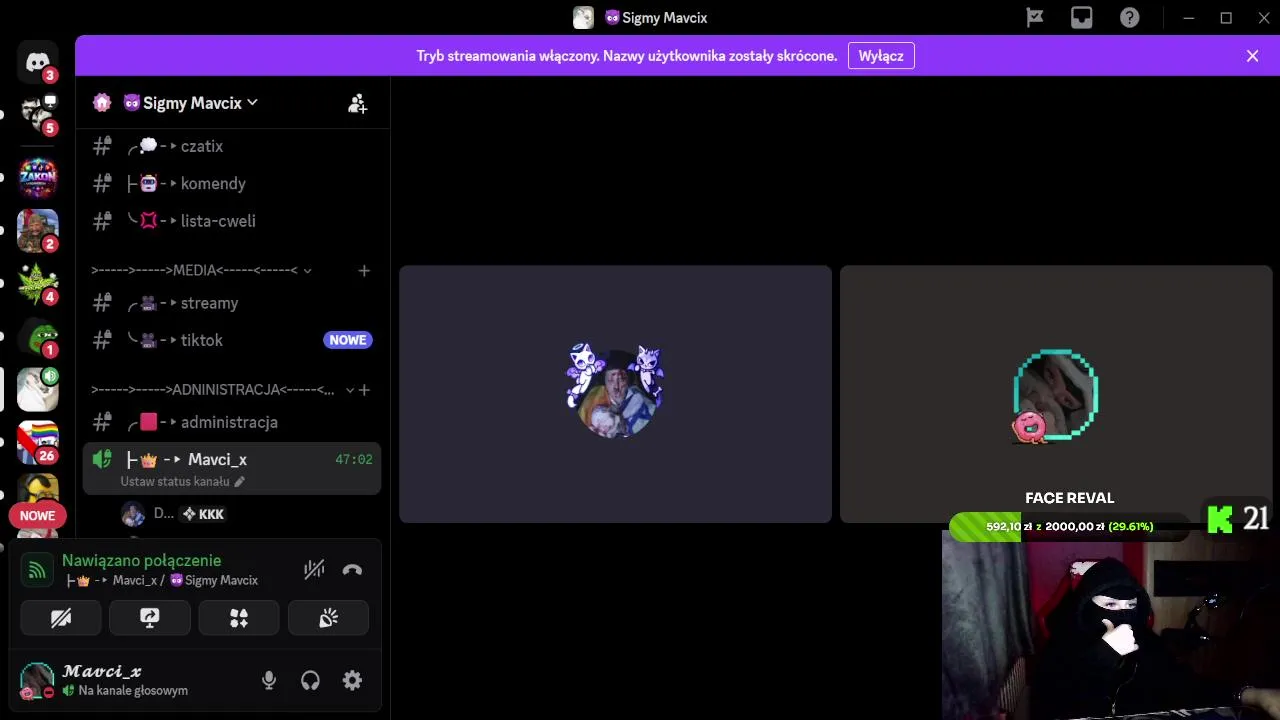The width and height of the screenshot is (1280, 720).
Task: Dismiss the streamer mode banner
Action: point(1252,56)
